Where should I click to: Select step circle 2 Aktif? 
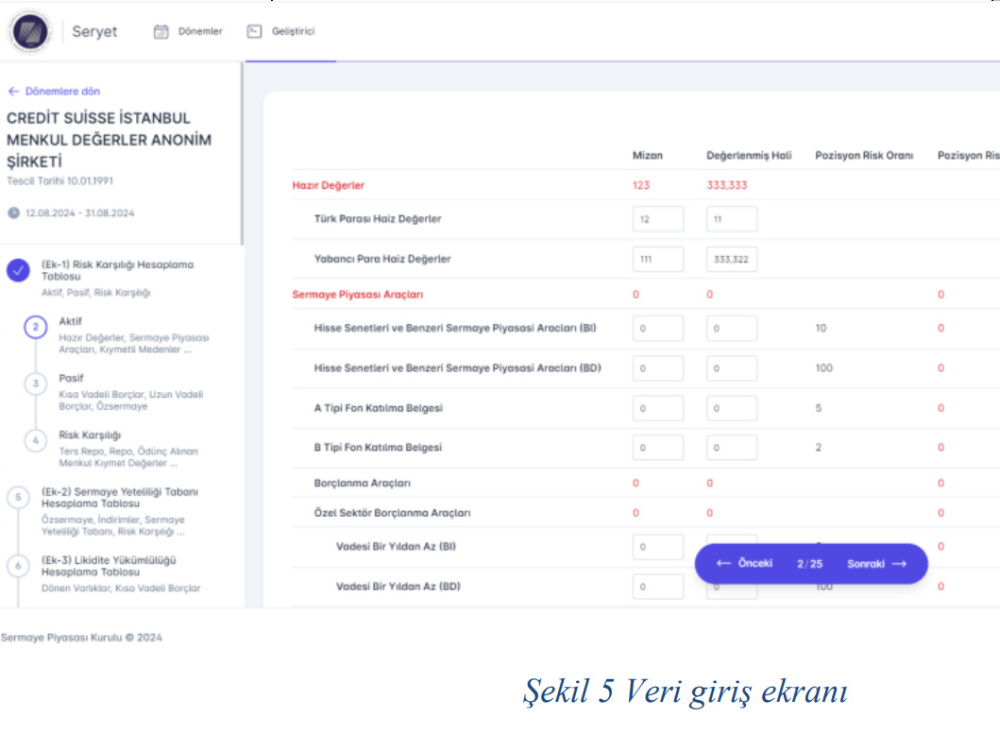click(x=36, y=327)
